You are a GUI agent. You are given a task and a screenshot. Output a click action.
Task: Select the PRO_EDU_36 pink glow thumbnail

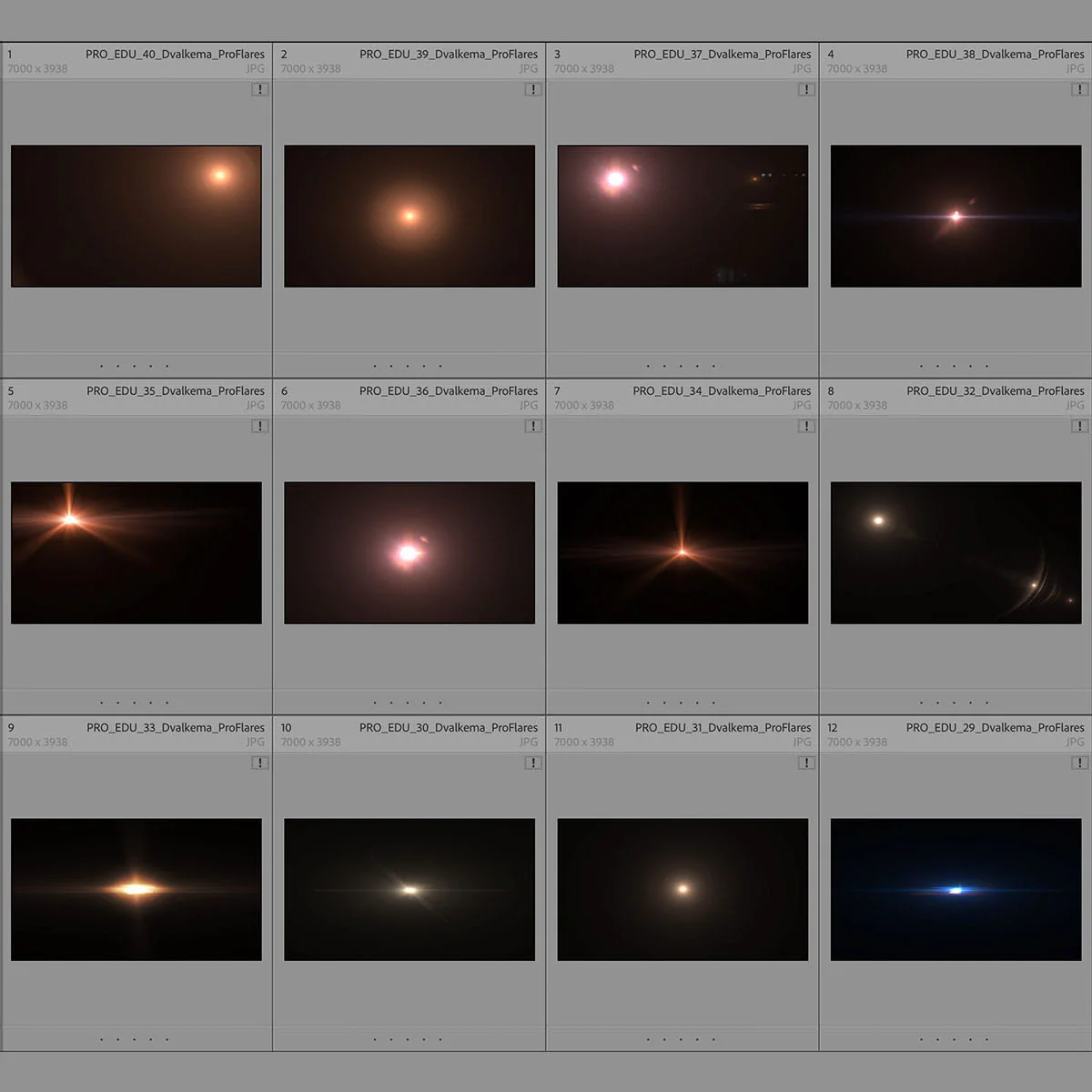409,553
